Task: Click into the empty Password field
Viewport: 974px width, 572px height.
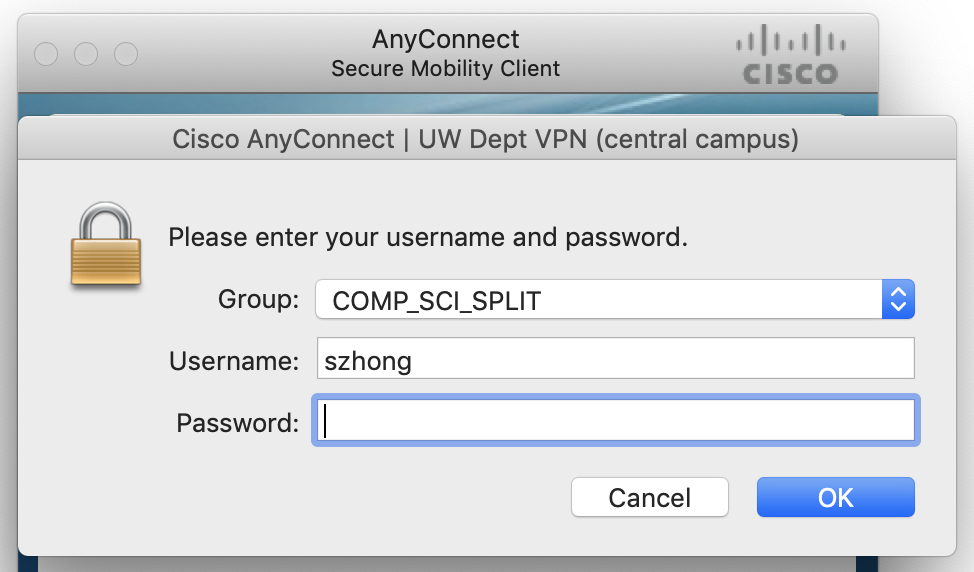Action: tap(616, 421)
